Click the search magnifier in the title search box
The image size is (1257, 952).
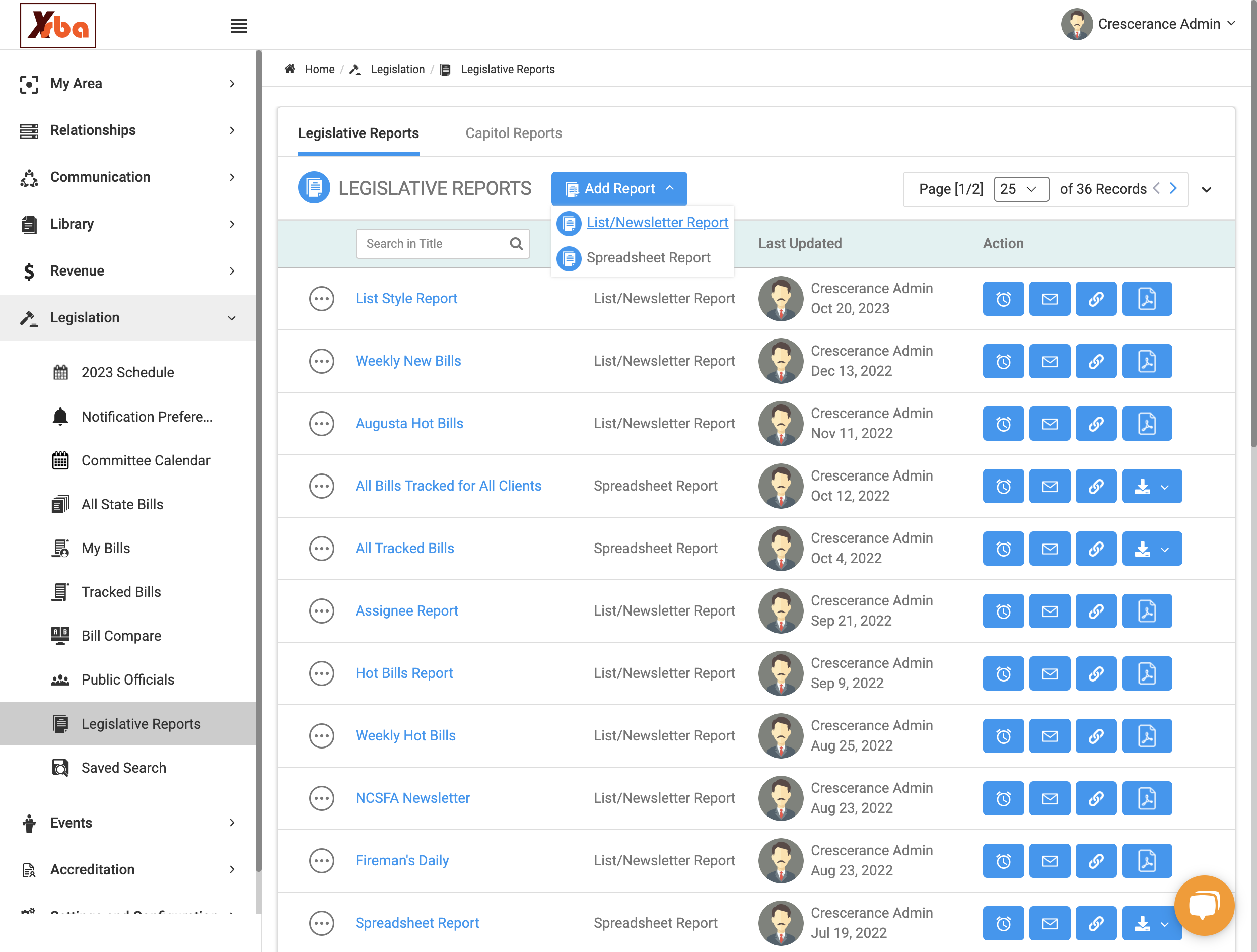click(x=516, y=244)
